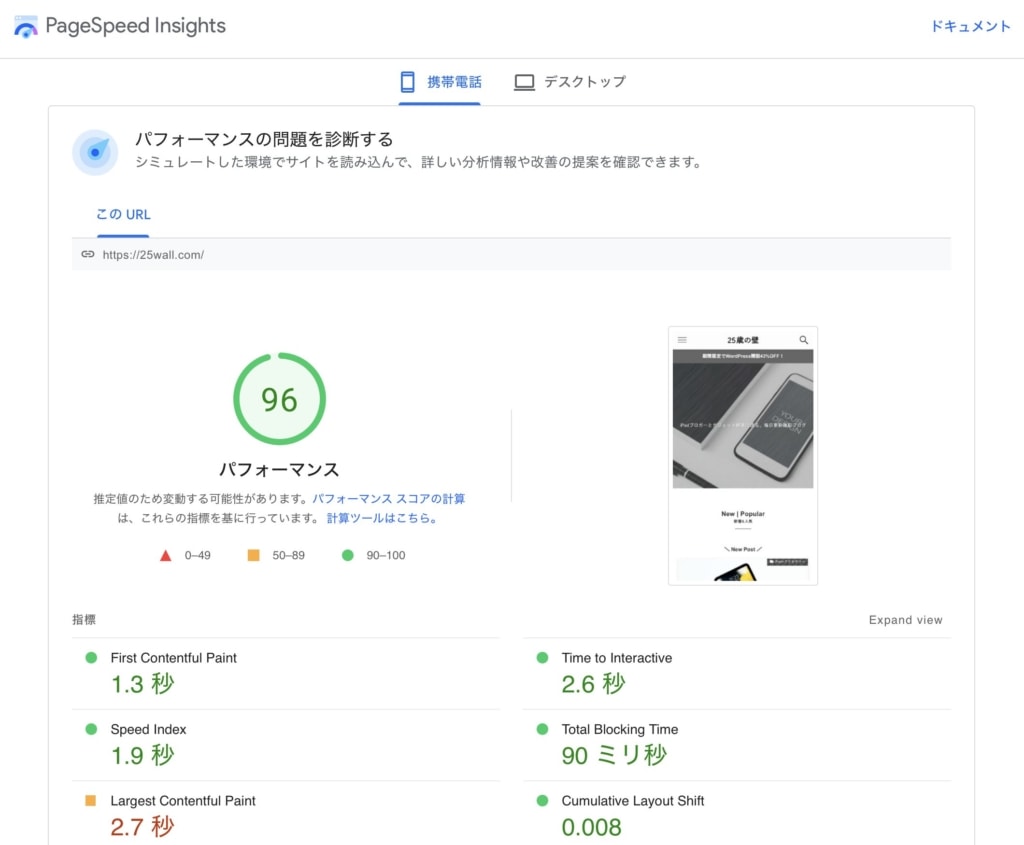
Task: Select the この URL tab
Action: click(123, 215)
